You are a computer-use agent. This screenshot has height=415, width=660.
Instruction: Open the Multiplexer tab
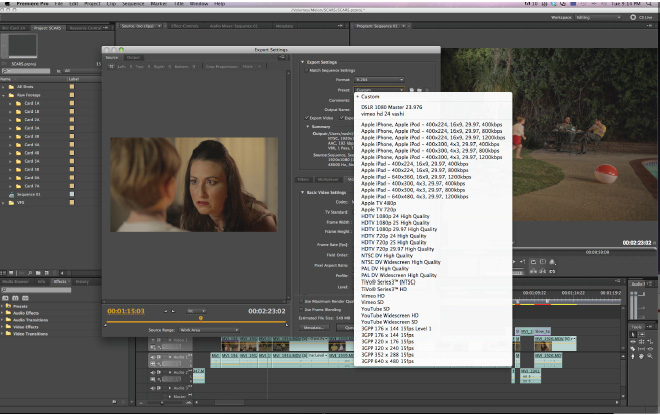click(x=328, y=179)
